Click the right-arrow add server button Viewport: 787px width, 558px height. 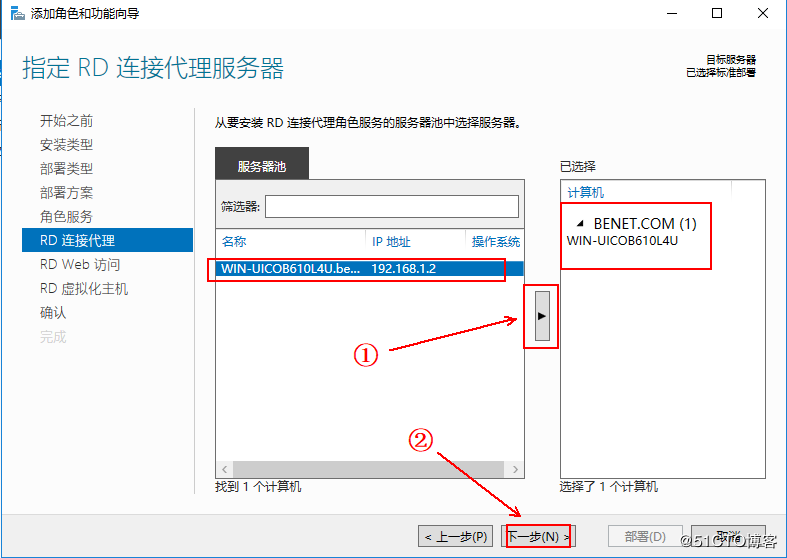542,315
